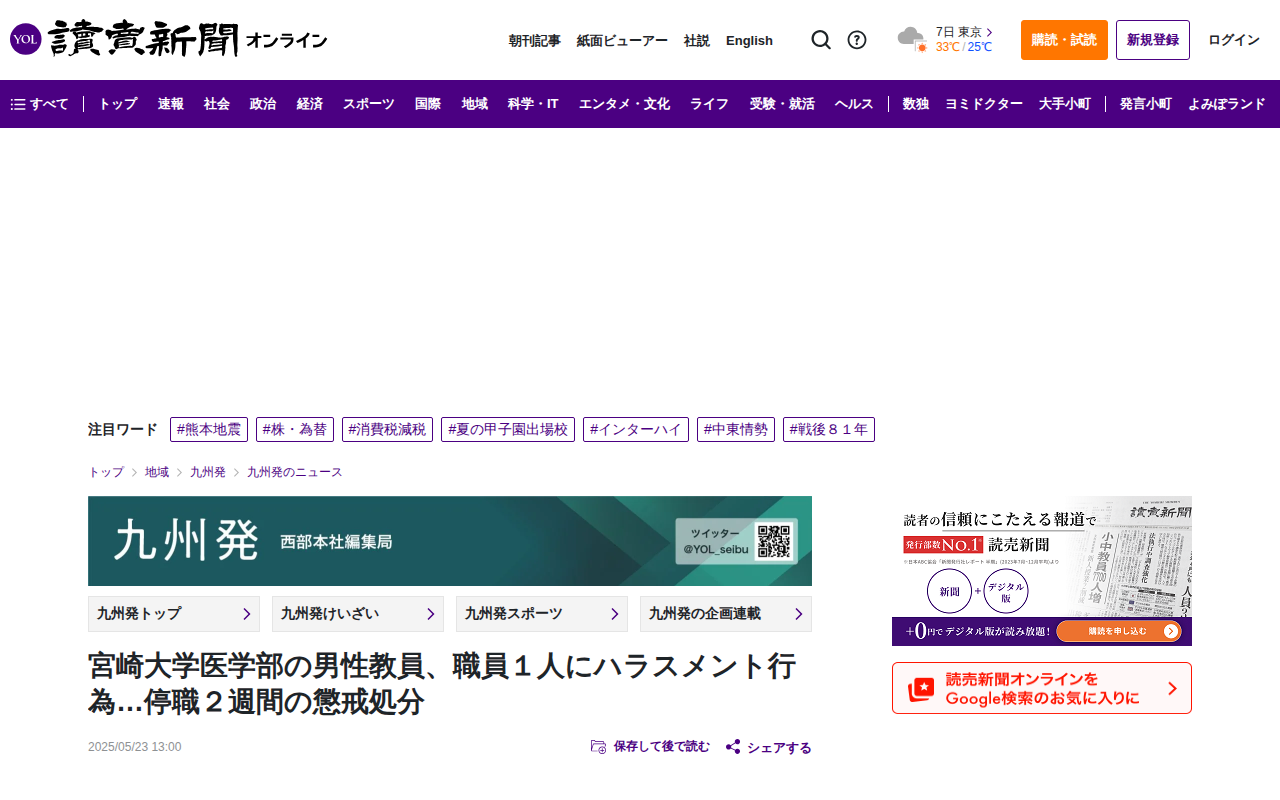Click the 地域 breadcrumb link
The height and width of the screenshot is (800, 1280).
[x=157, y=472]
